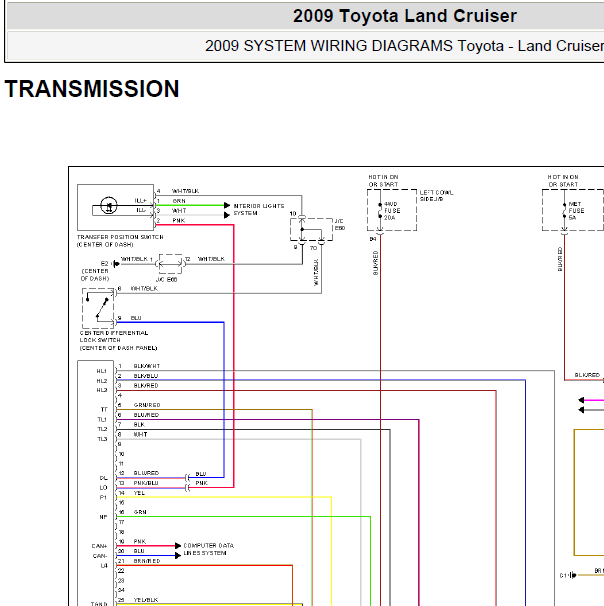Click the "2009 SYSTEM WIRING DIAGRAMS" subtitle line
The image size is (604, 606).
(x=404, y=46)
